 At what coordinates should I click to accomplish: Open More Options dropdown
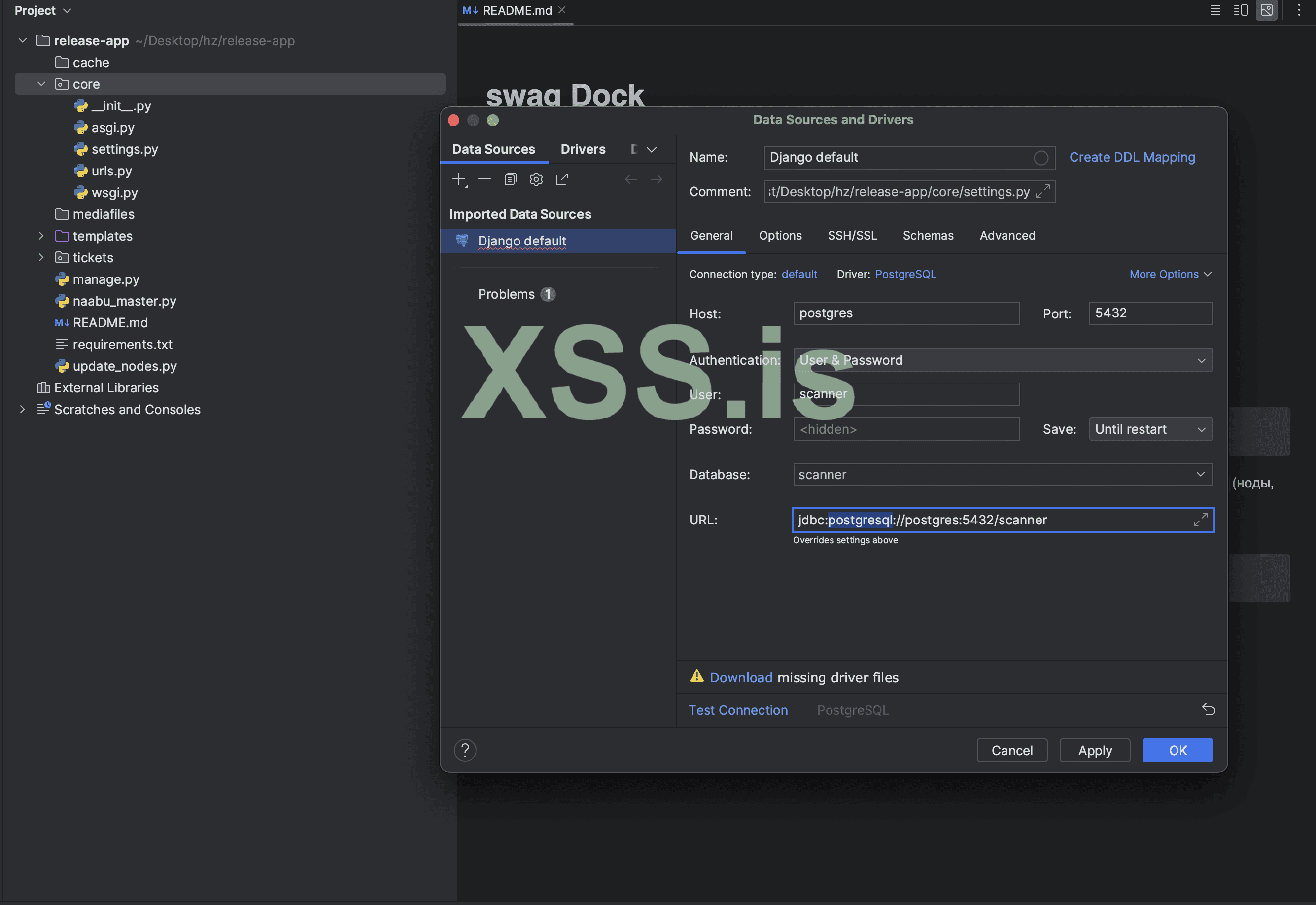click(x=1170, y=274)
